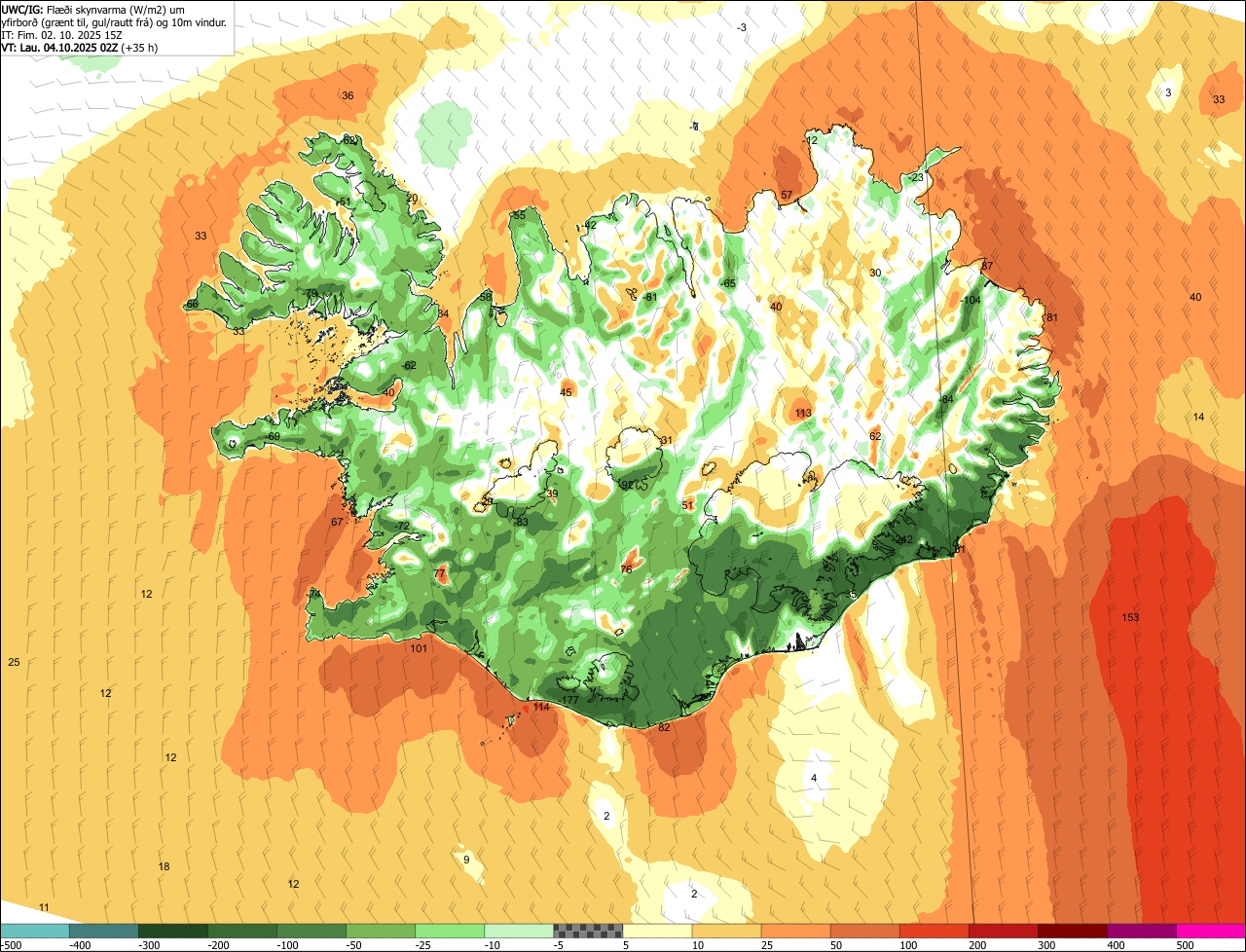Click the value 18 in the southwest sea
The height and width of the screenshot is (952, 1246).
click(164, 867)
